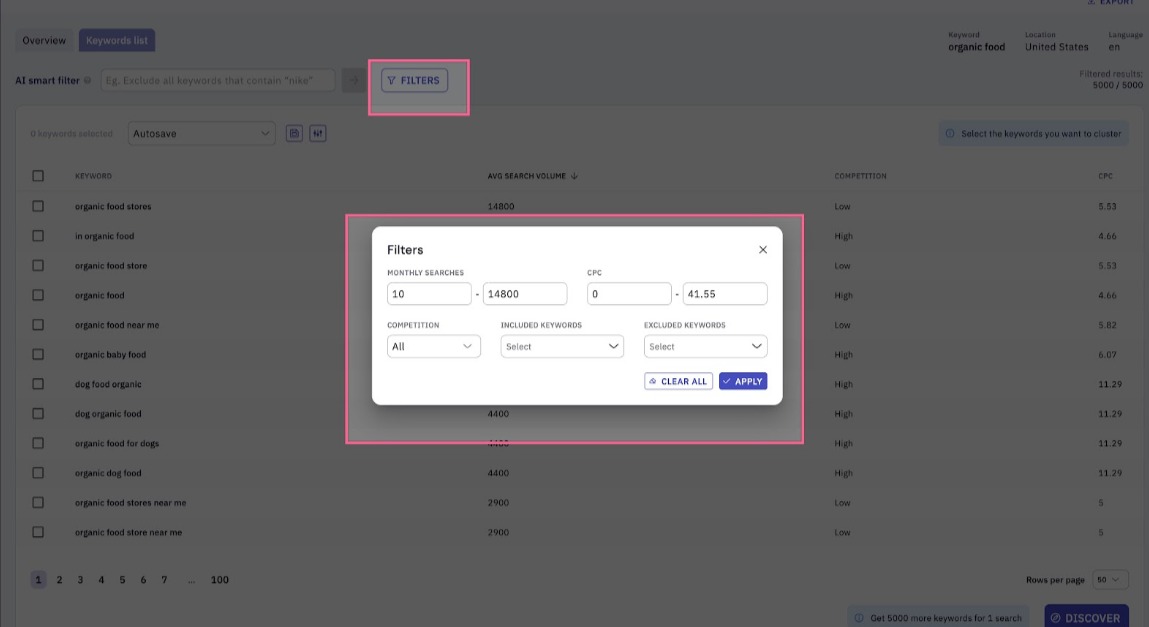Sort by Avg Search Volume arrow
The image size is (1149, 627).
574,176
